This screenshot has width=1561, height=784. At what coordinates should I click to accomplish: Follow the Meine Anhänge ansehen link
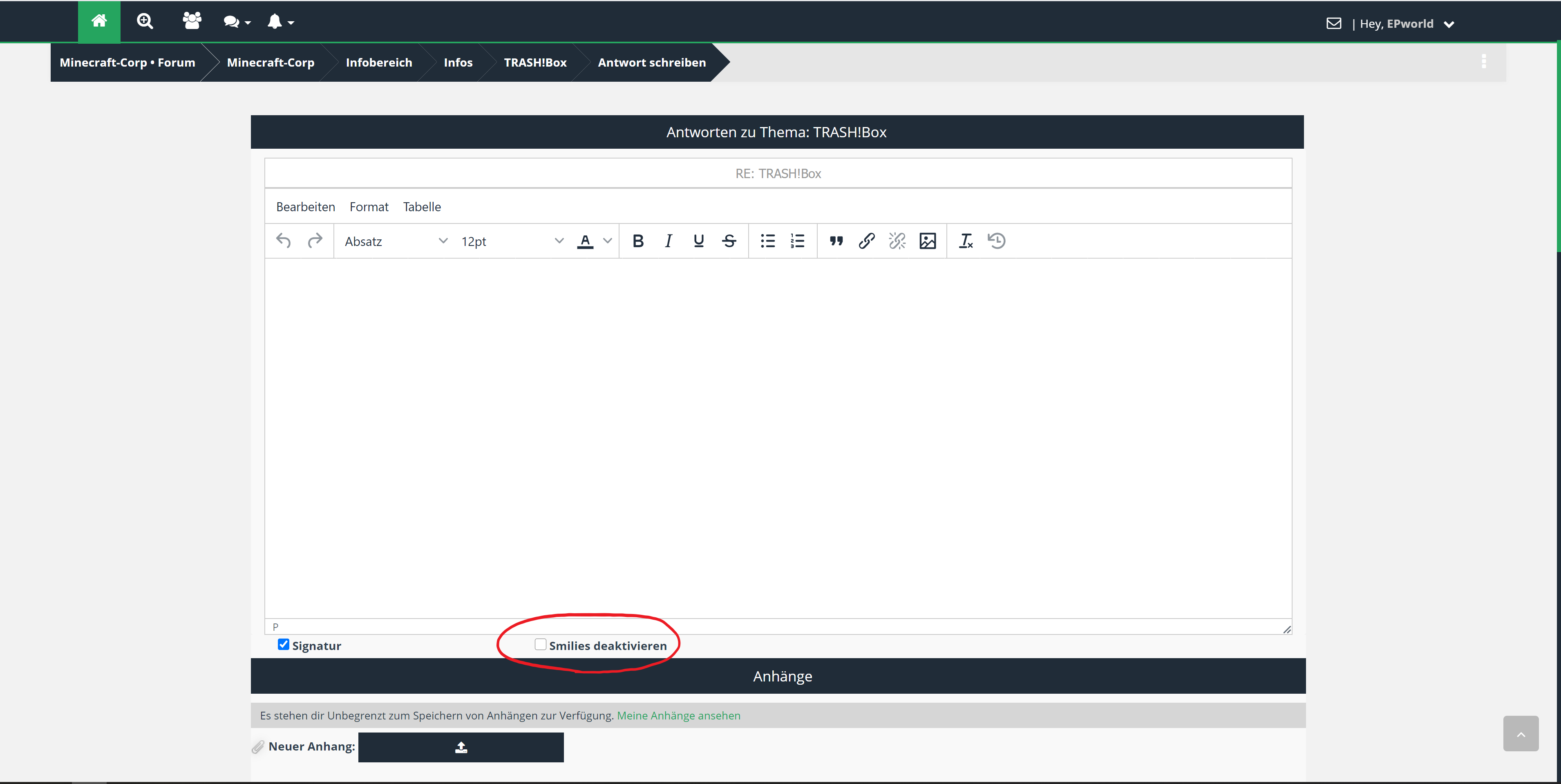(x=678, y=715)
